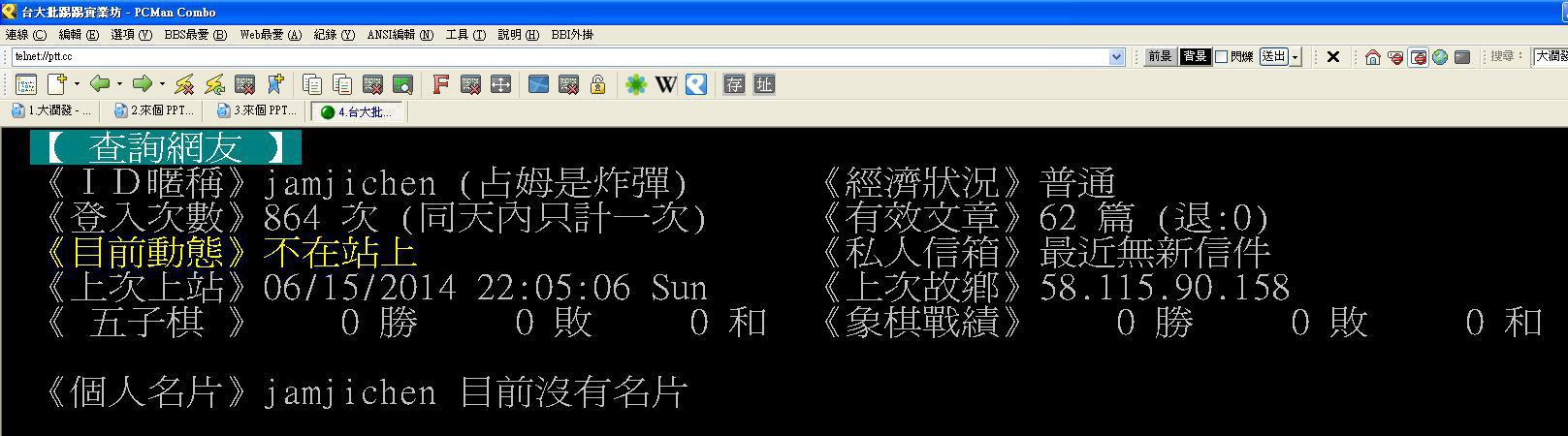
Task: Click the 搜尋 search input box
Action: 1550,57
